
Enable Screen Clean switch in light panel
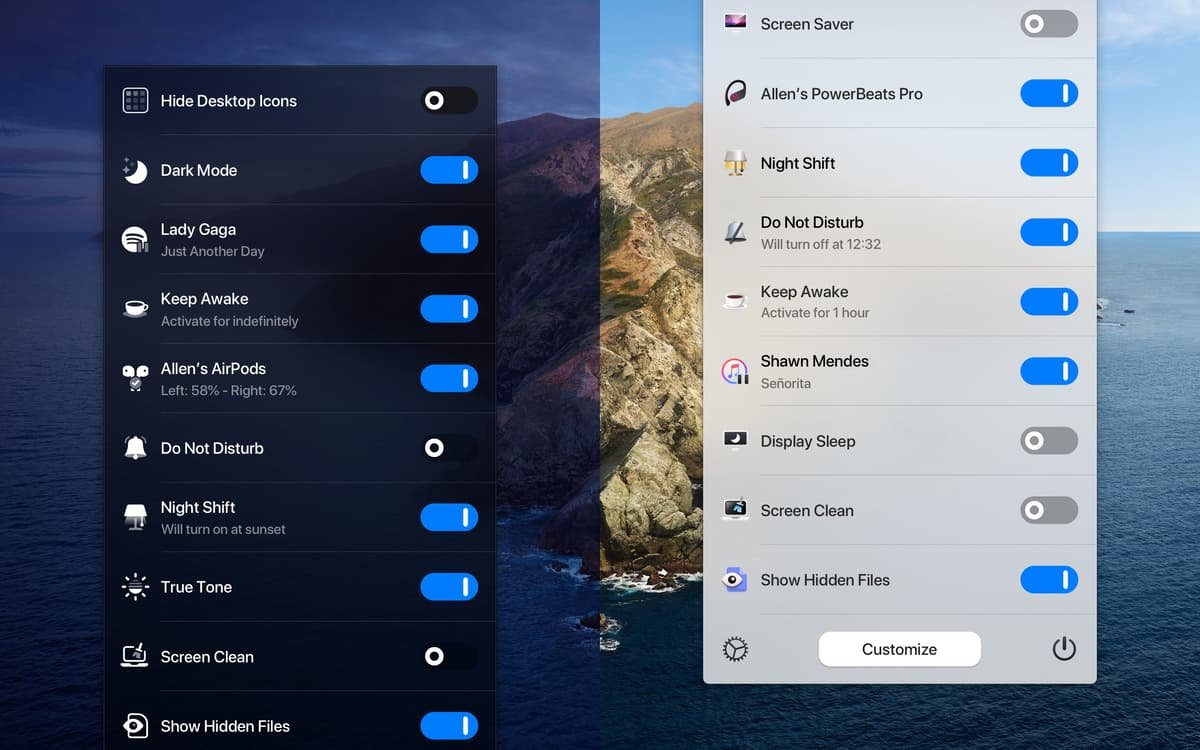(x=1049, y=510)
